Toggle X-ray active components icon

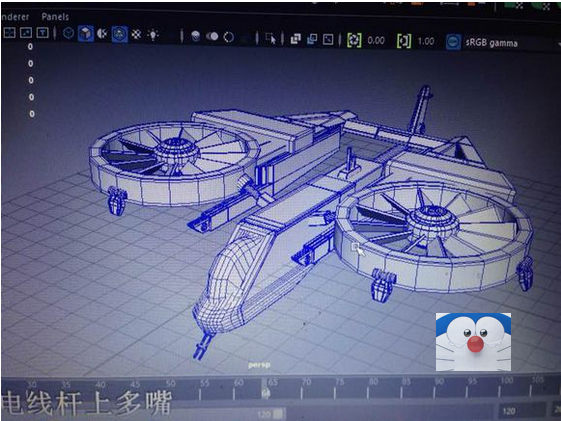pos(312,39)
